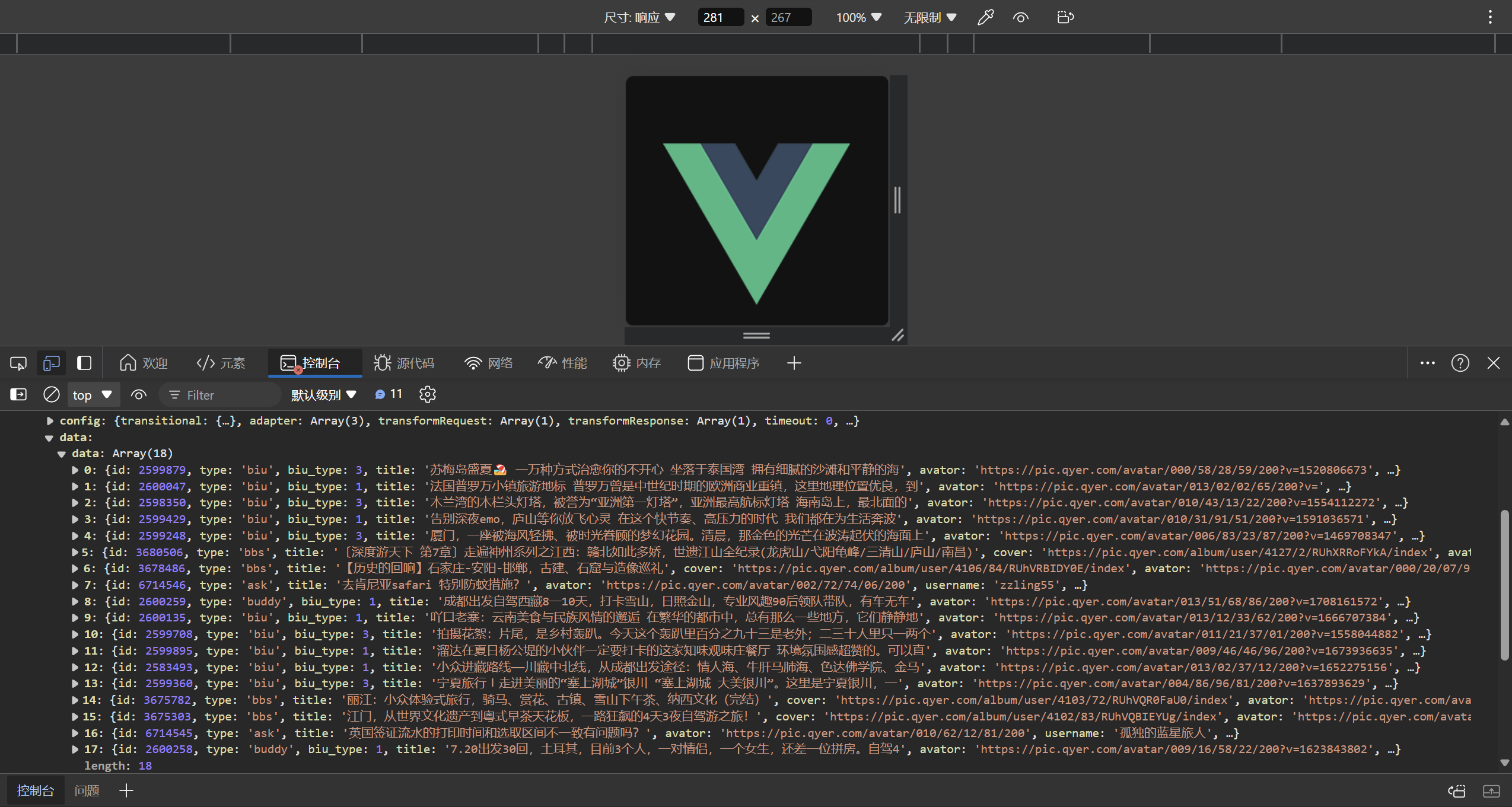
Task: Open the 问题 drawer tab
Action: tap(87, 790)
